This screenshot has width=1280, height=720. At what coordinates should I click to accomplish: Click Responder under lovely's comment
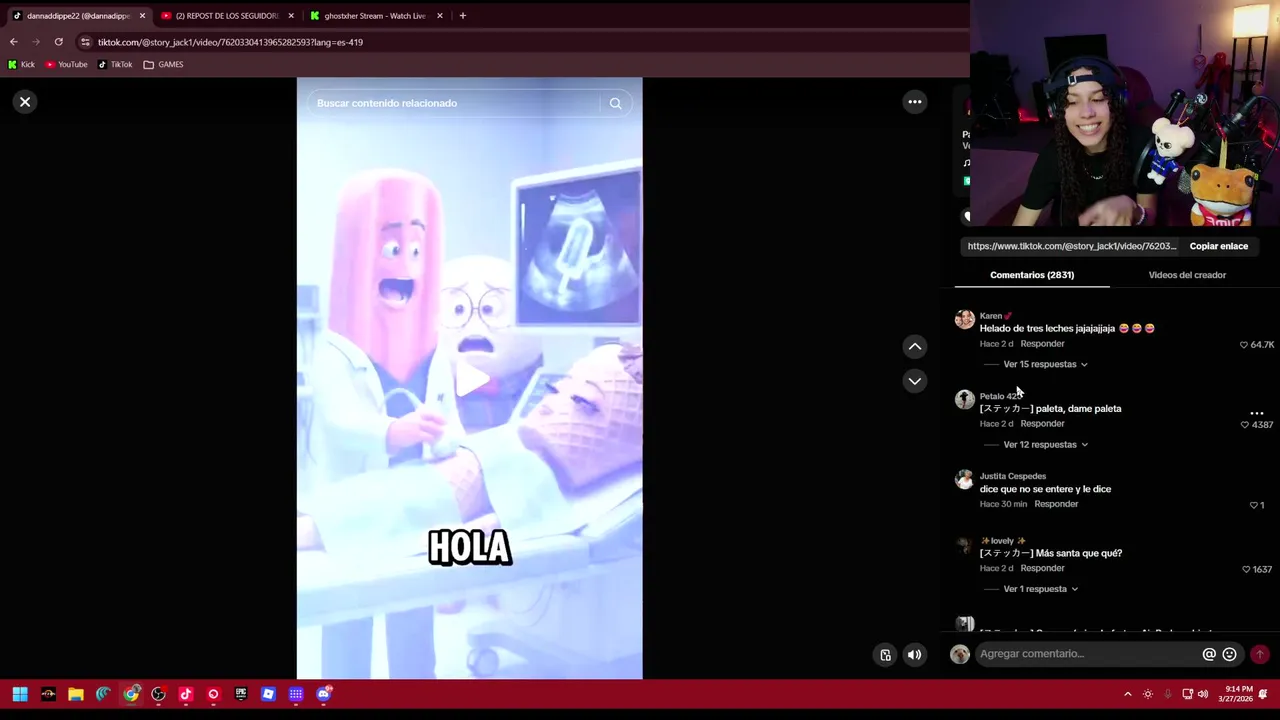click(x=1042, y=568)
